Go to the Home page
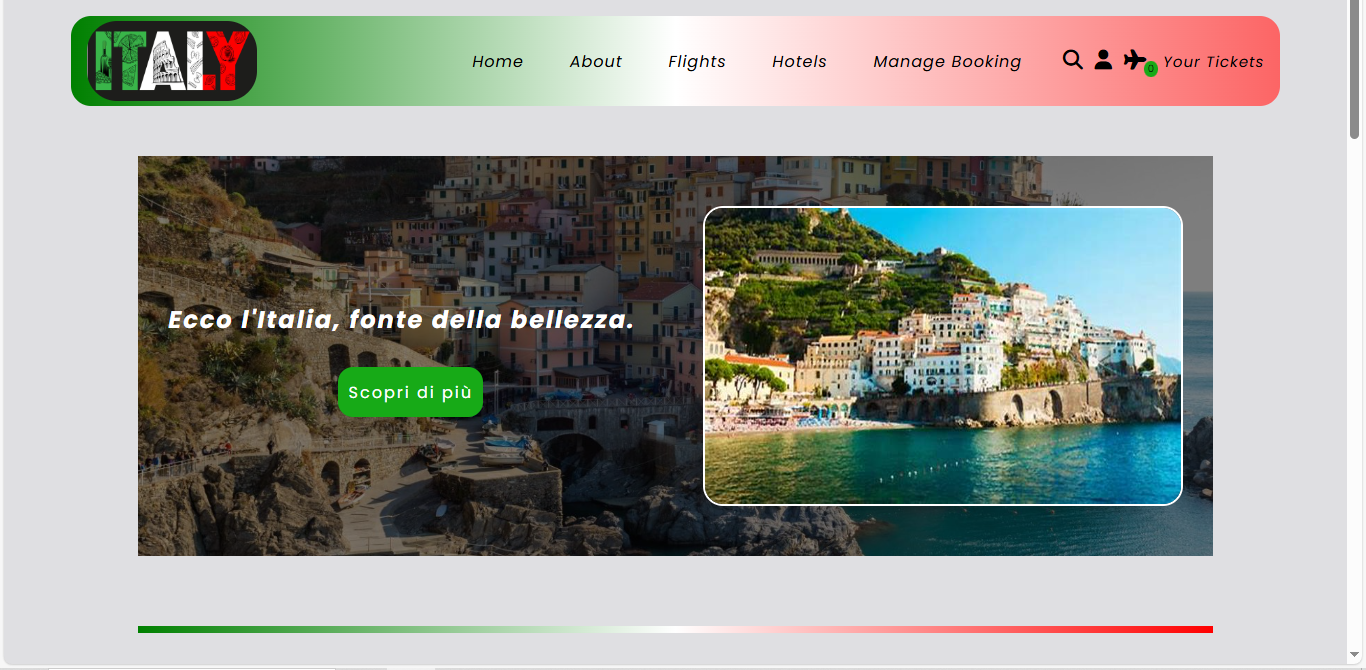 click(x=497, y=61)
